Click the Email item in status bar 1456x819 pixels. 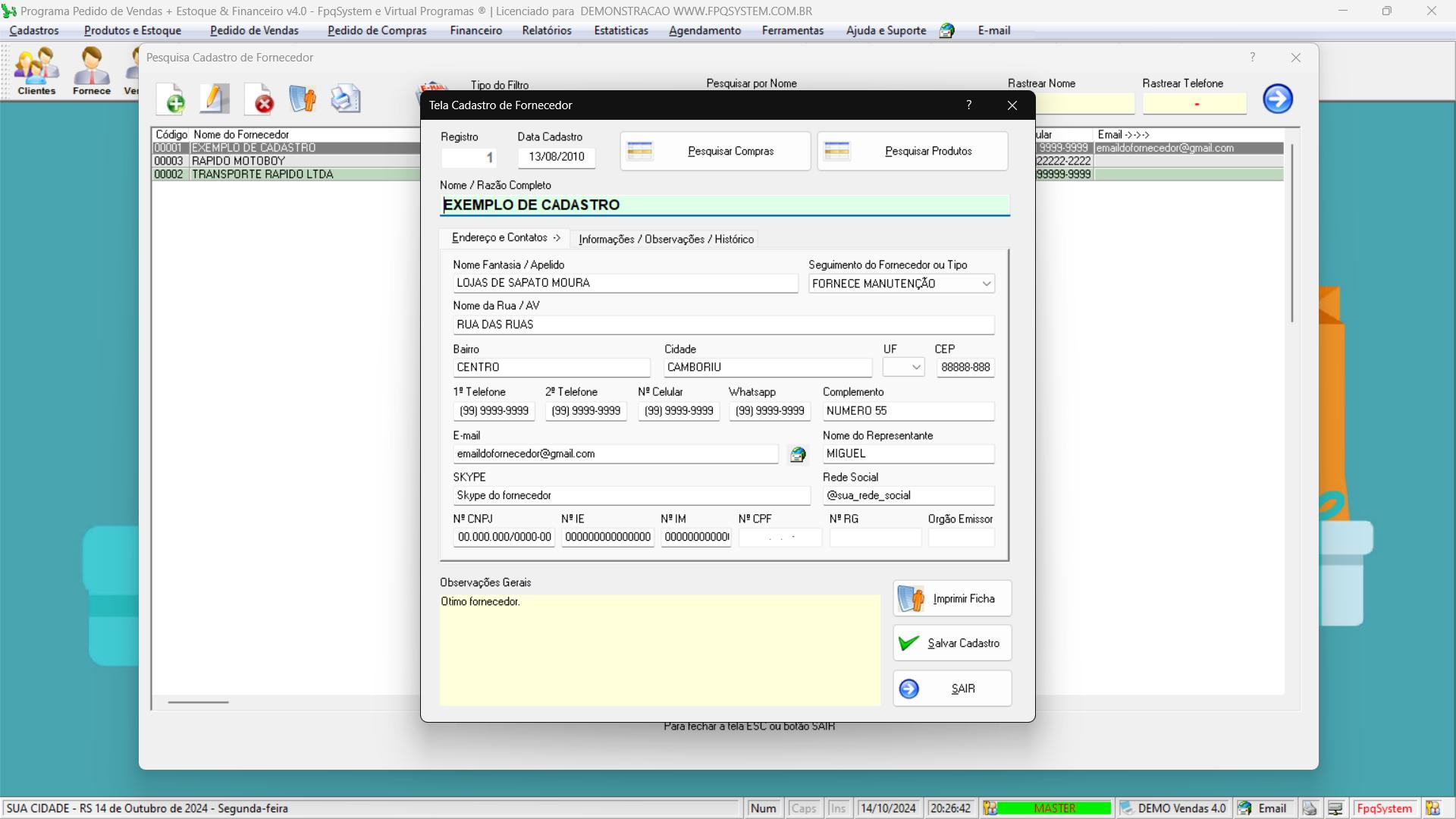1265,808
